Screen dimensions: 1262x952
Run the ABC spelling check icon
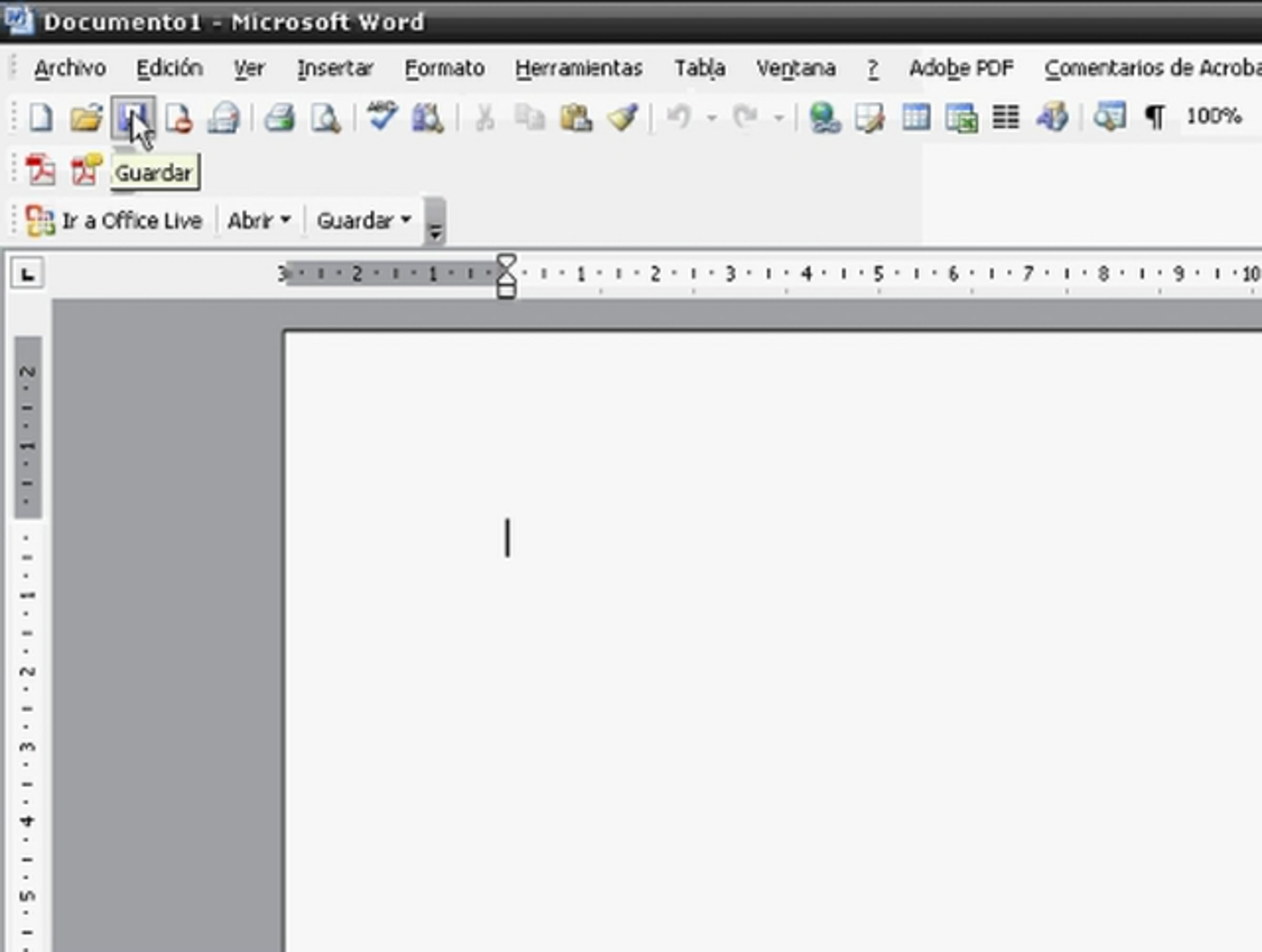coord(382,116)
